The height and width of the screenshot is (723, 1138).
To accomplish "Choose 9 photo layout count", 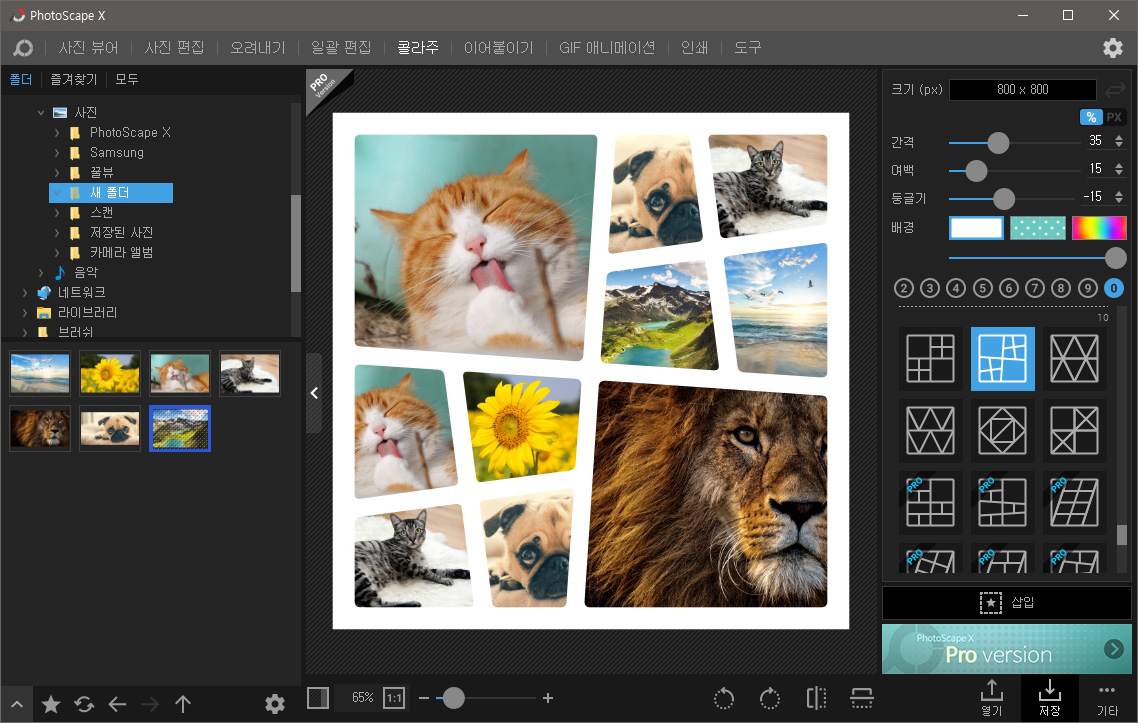I will (x=1087, y=288).
